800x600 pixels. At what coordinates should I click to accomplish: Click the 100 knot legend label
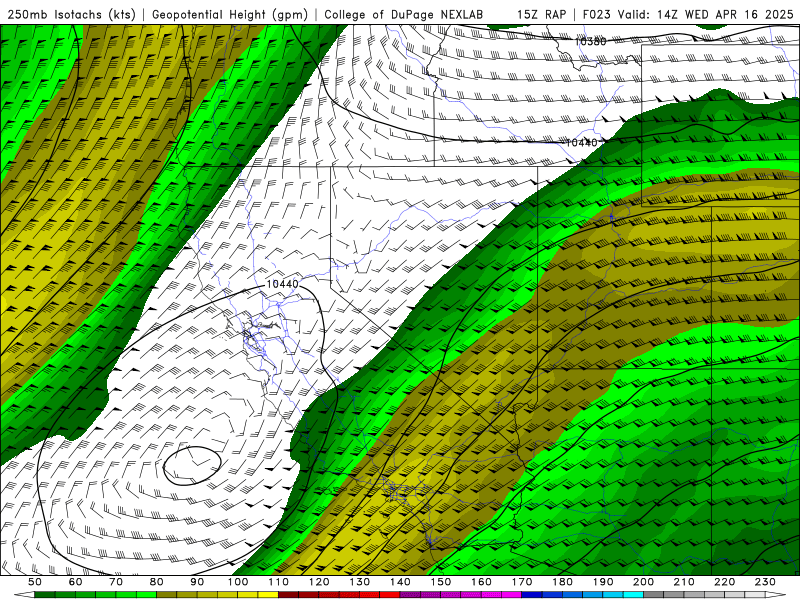pyautogui.click(x=238, y=582)
